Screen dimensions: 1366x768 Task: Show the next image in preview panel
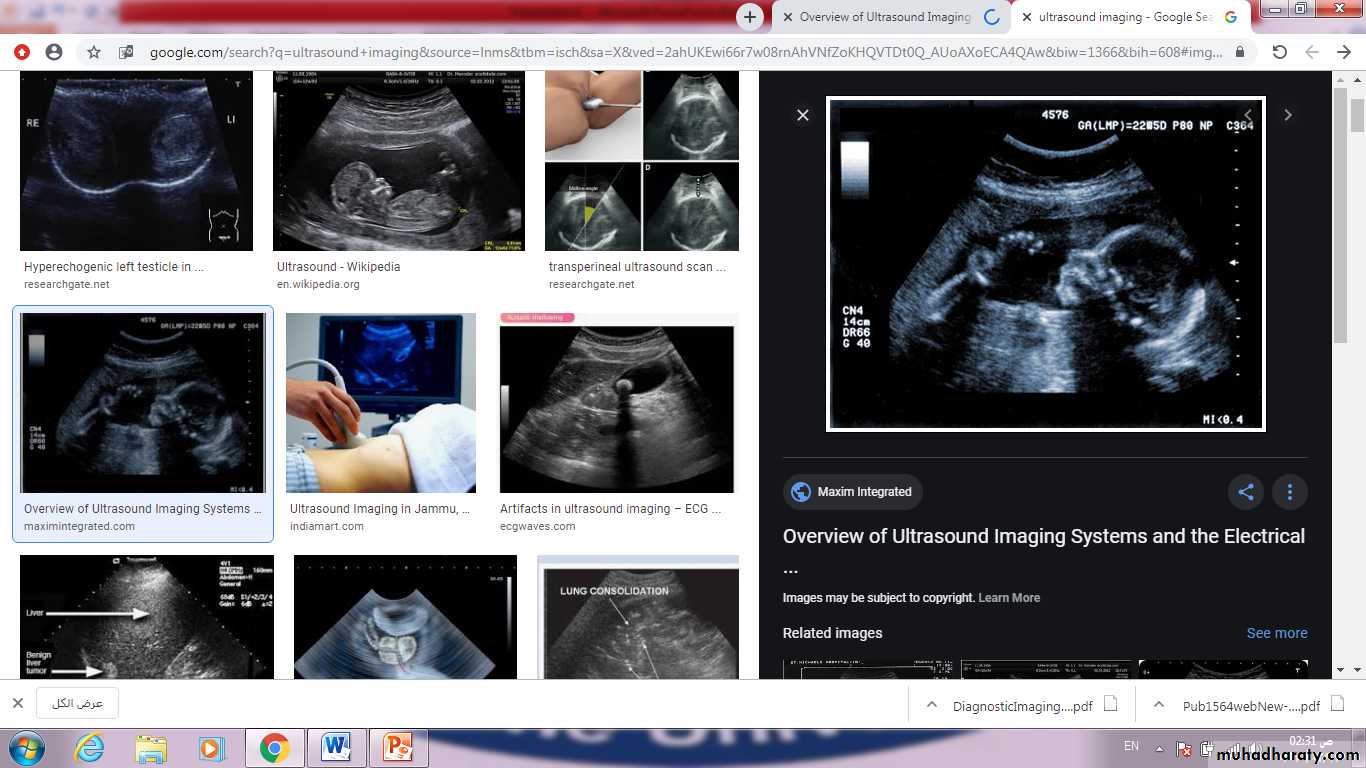click(x=1288, y=115)
